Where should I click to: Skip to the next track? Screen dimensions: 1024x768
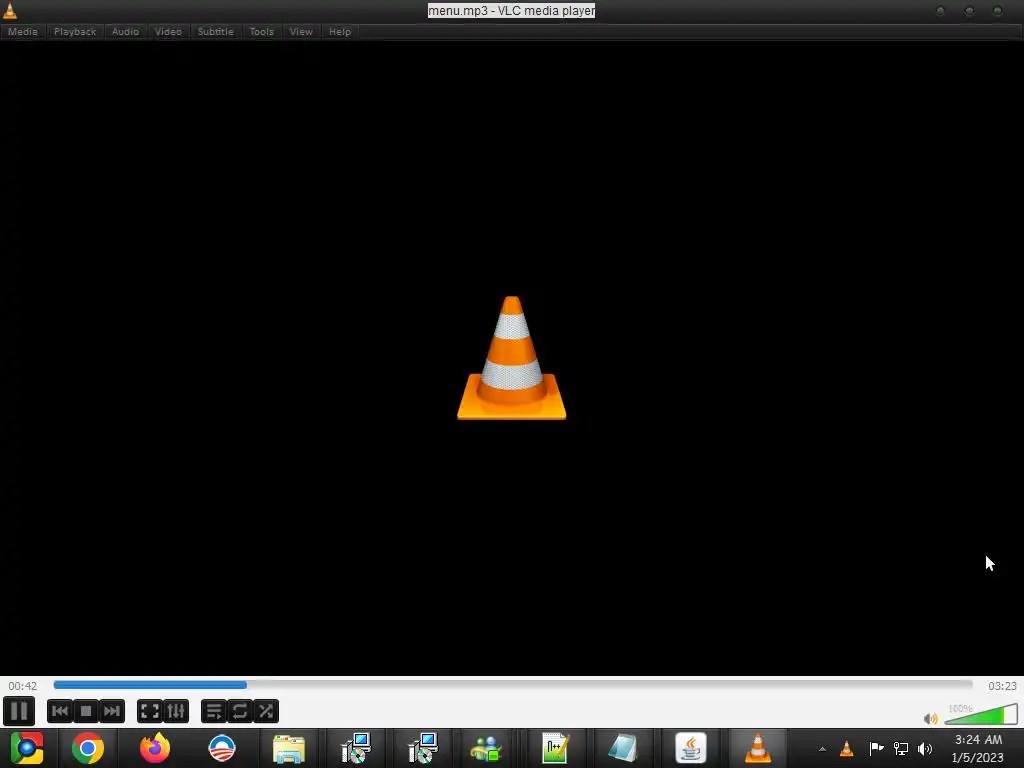(112, 711)
